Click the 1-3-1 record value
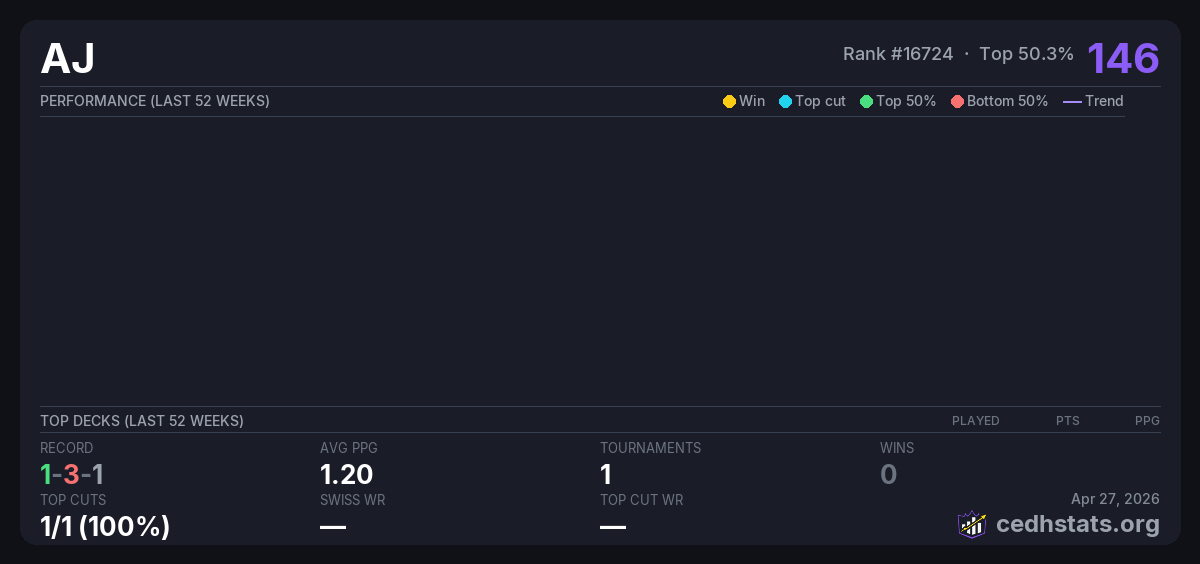This screenshot has height=564, width=1200. pos(72,474)
